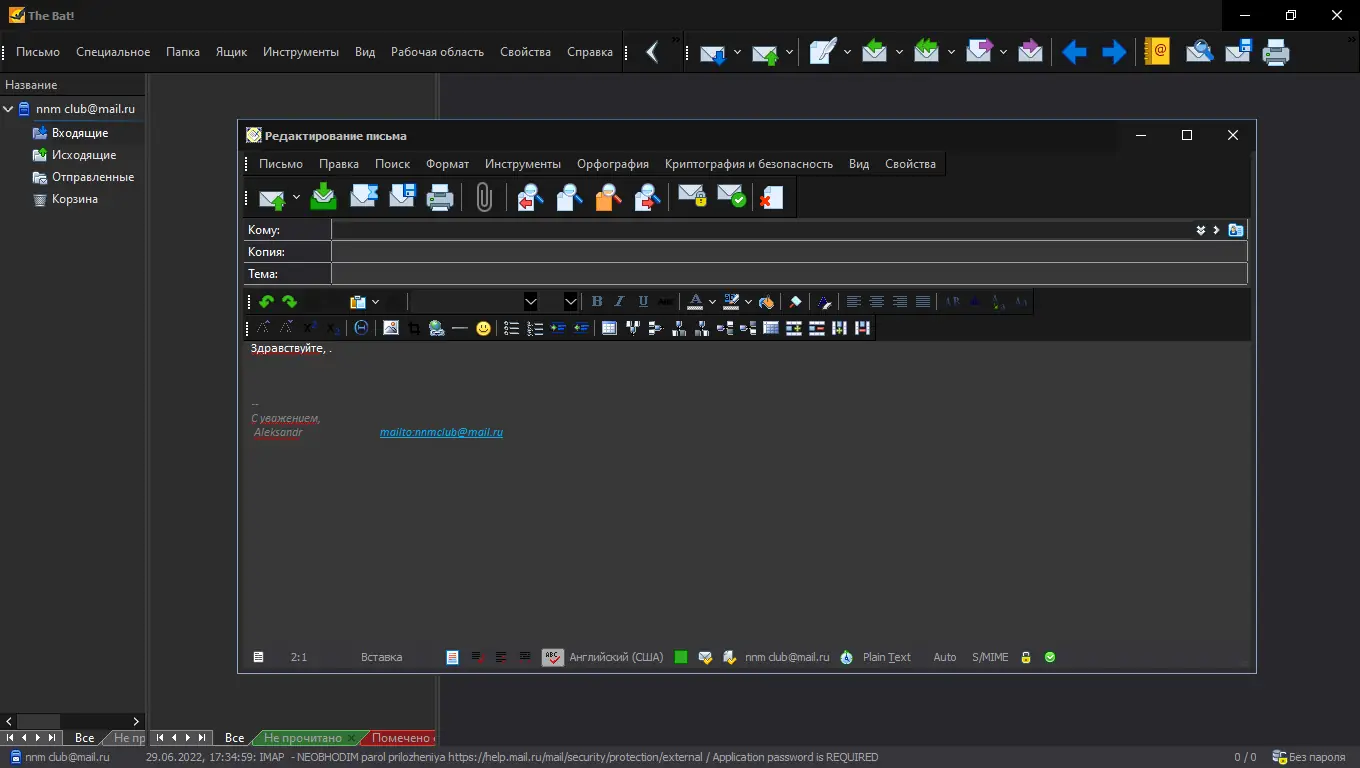Click the Reply green arrow envelope icon
The width and height of the screenshot is (1360, 768).
(874, 52)
